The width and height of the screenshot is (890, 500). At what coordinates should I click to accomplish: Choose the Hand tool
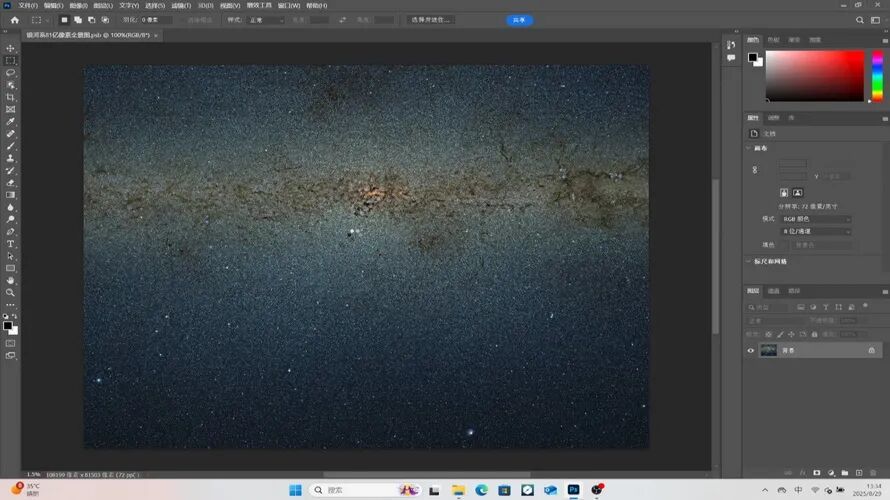click(x=11, y=281)
